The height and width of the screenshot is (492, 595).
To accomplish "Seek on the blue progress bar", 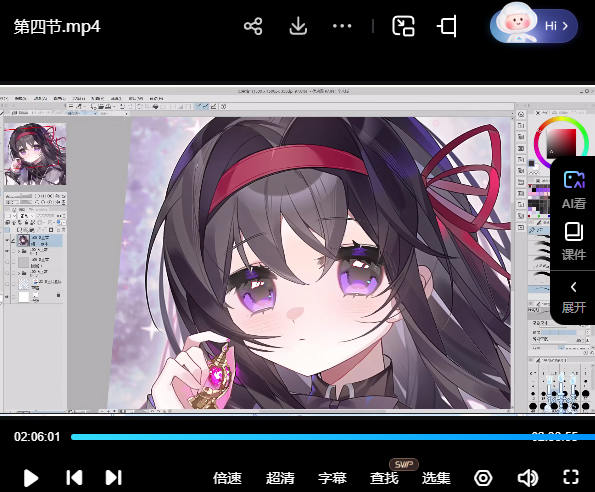I will point(333,437).
